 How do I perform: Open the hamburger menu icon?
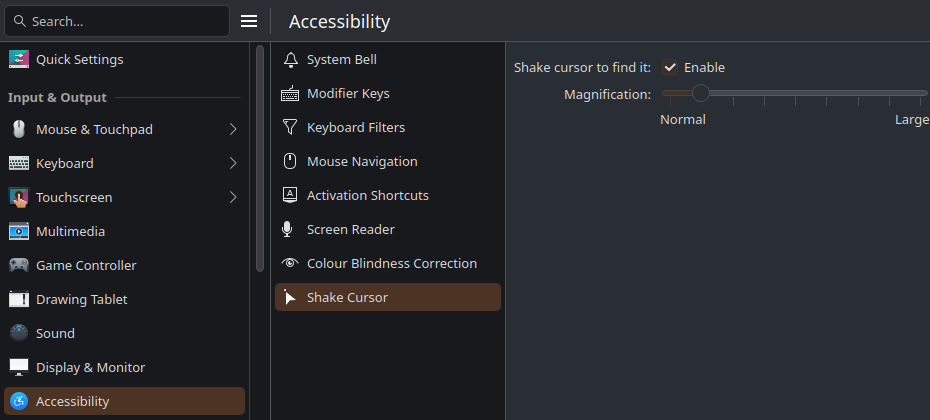click(249, 21)
